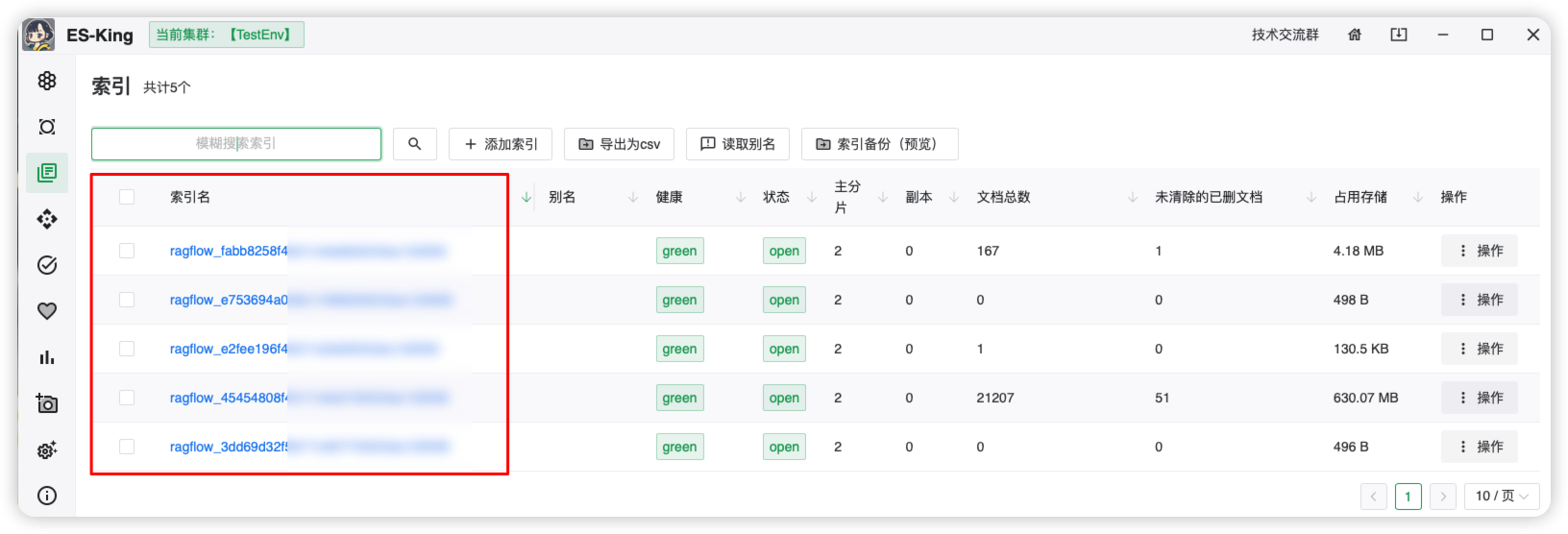The image size is (1568, 534).
Task: Click the 4.18 MB storage cell
Action: 1359,251
